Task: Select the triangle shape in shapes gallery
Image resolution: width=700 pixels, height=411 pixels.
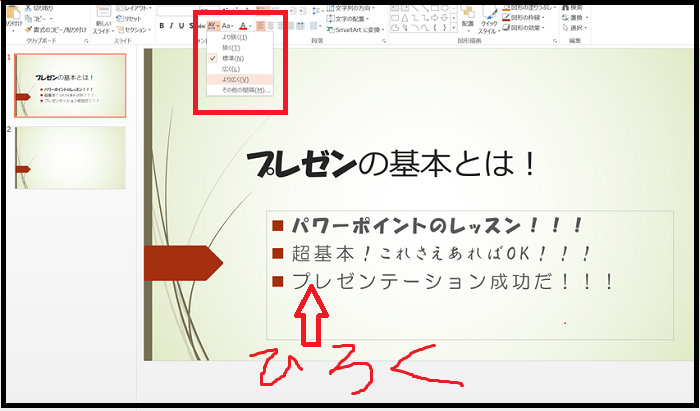Action: [x=404, y=18]
